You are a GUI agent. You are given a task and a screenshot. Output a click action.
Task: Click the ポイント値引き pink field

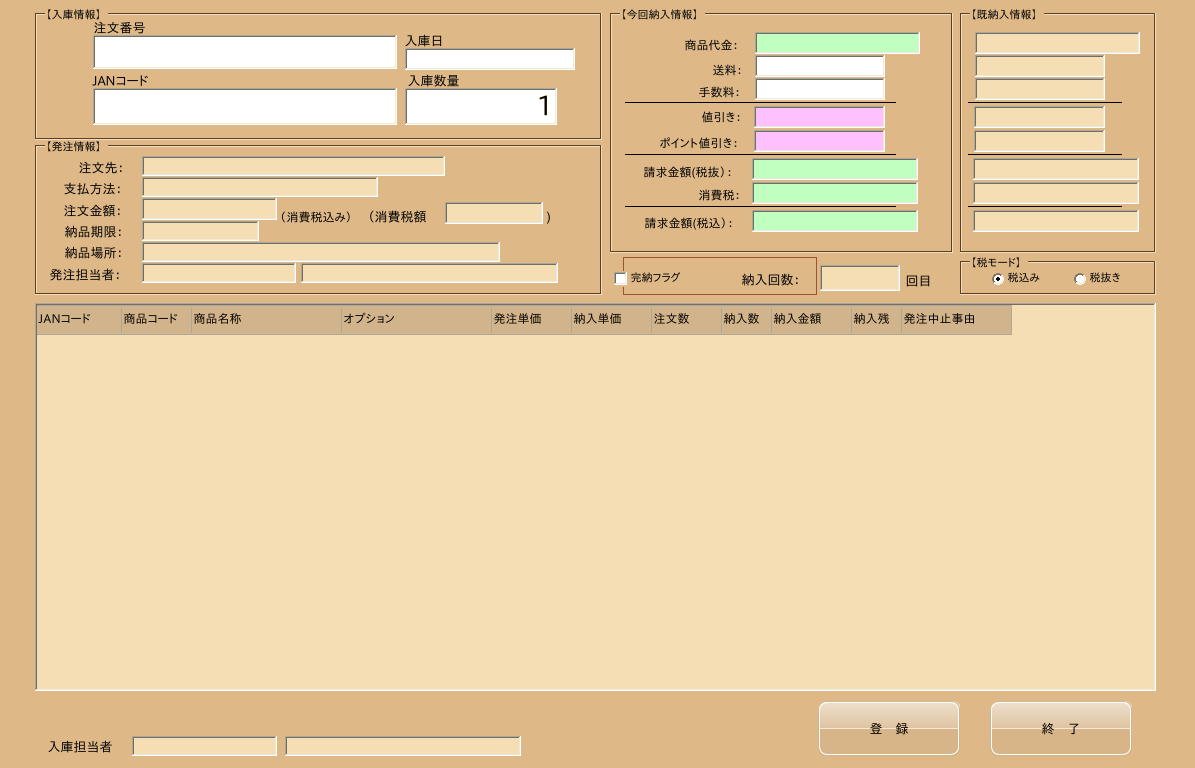pos(820,141)
